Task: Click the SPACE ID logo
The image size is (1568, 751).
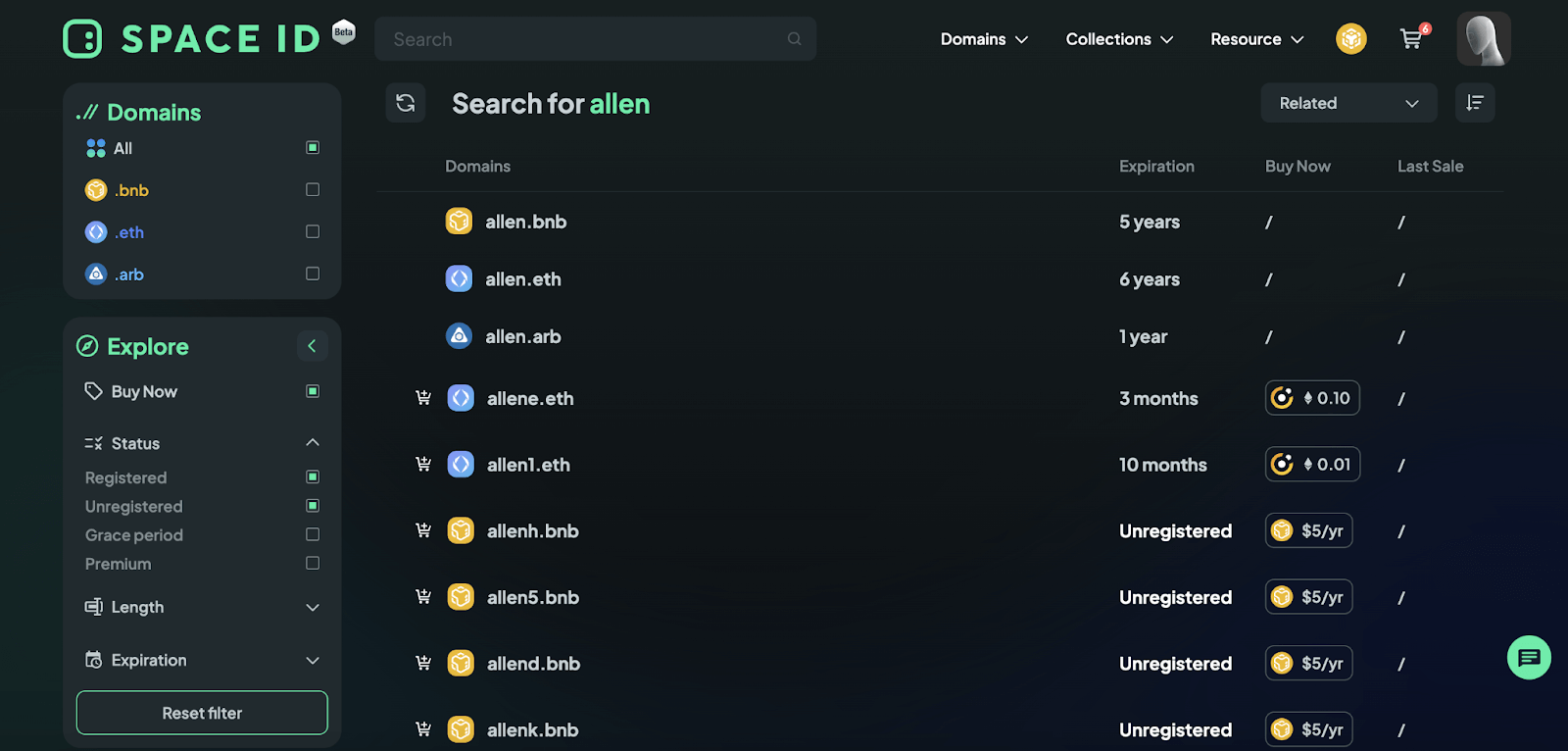Action: (192, 39)
